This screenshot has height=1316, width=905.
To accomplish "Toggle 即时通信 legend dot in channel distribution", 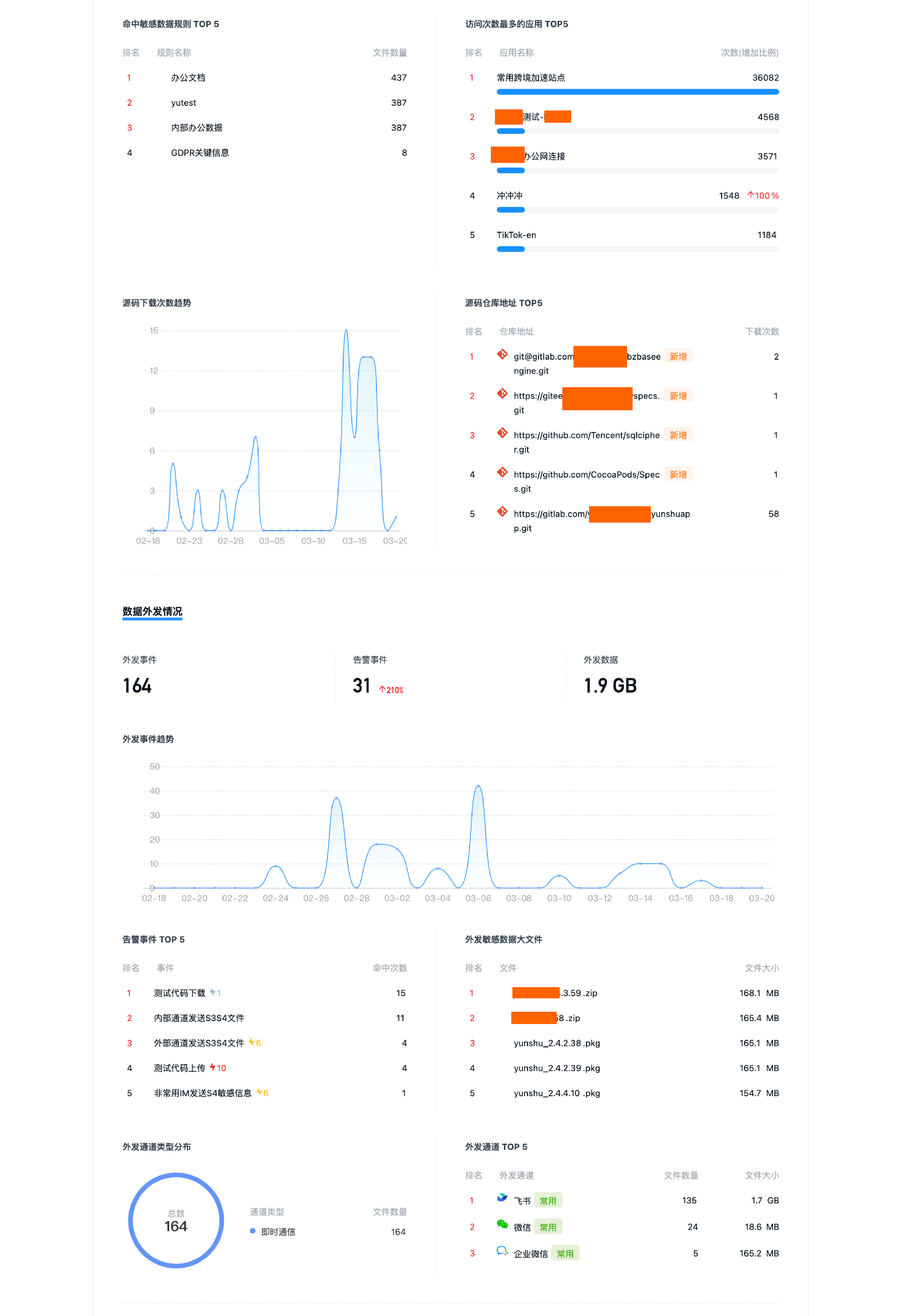I will click(x=252, y=1231).
